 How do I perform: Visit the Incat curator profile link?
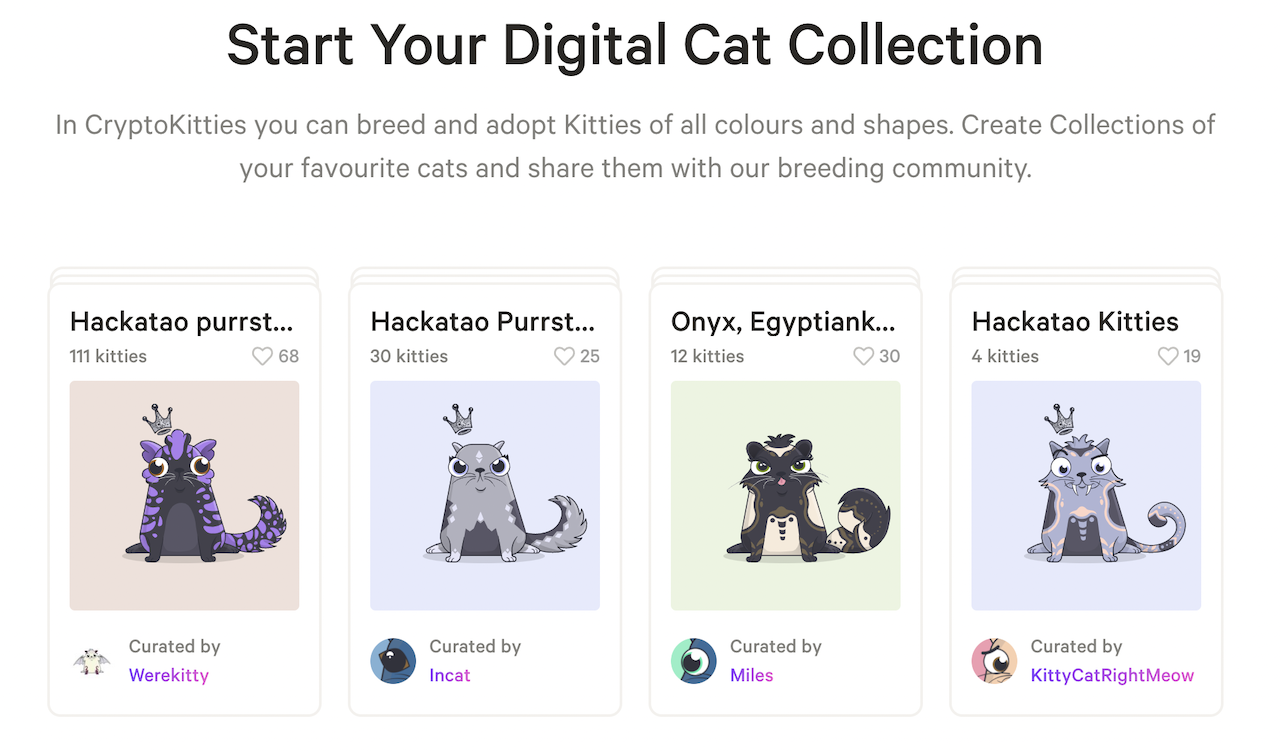coord(450,675)
